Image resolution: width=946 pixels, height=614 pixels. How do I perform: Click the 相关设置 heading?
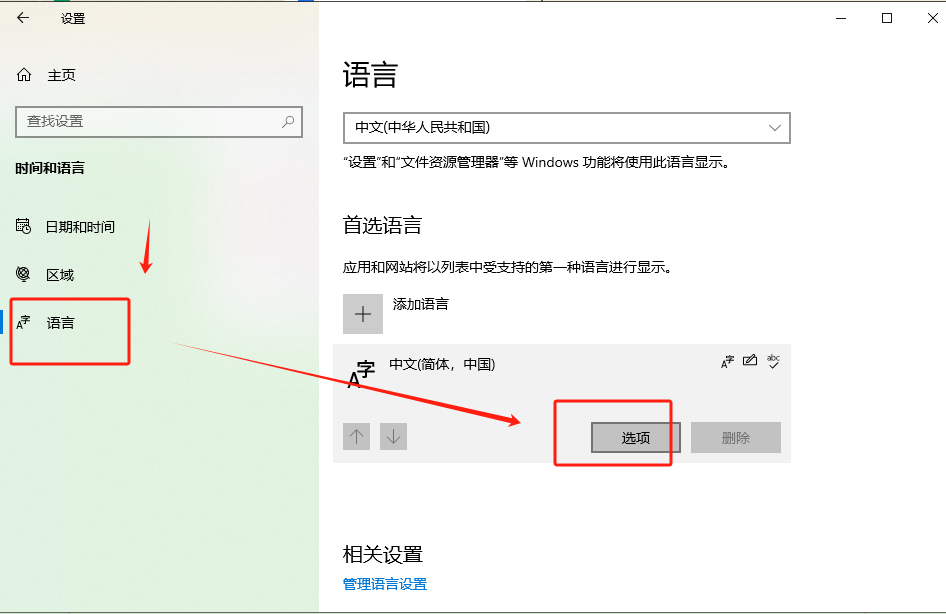(383, 554)
